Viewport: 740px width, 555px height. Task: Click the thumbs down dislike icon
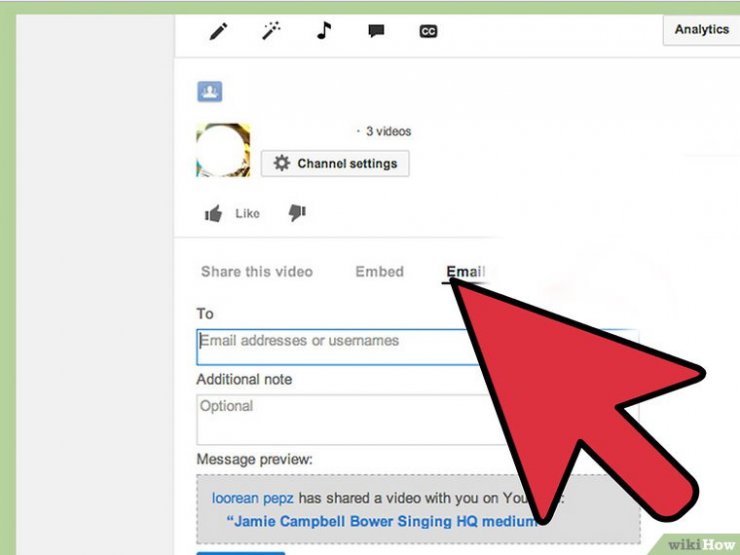[x=297, y=213]
